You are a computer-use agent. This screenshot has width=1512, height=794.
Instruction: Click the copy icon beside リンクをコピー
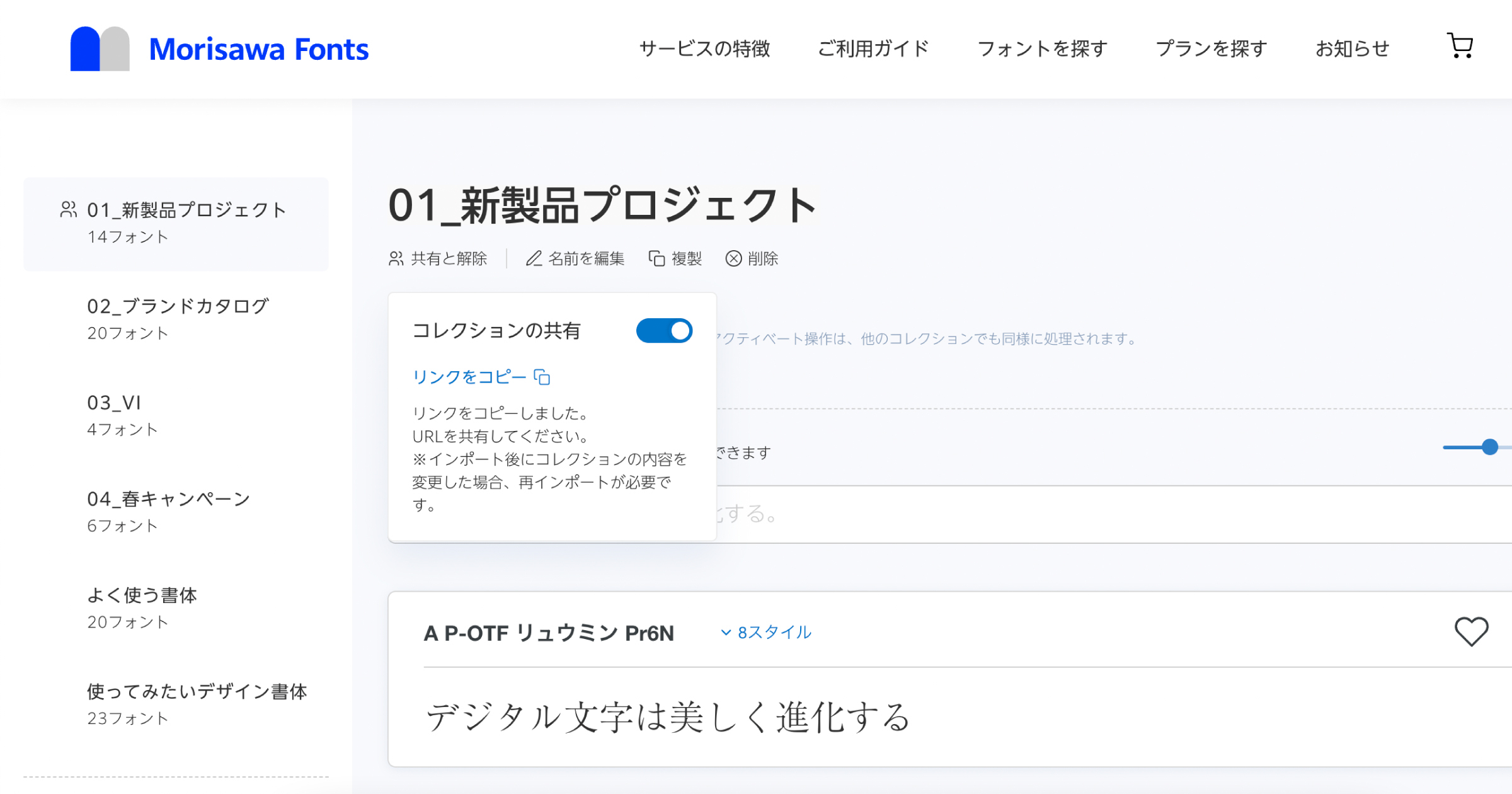coord(542,377)
